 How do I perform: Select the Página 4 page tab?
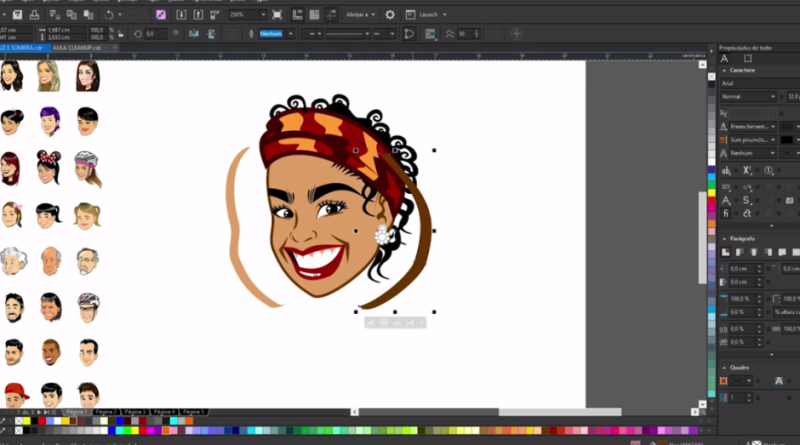(x=164, y=411)
